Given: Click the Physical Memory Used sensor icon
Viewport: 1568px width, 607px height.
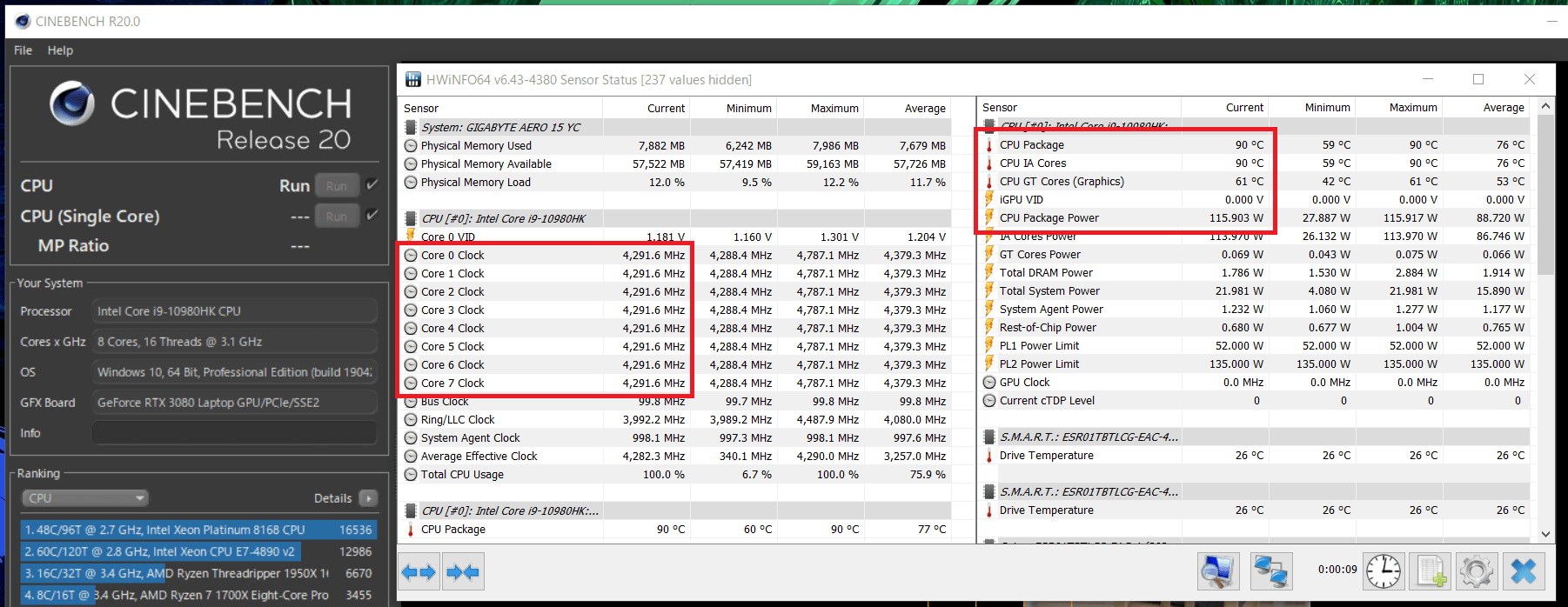Looking at the screenshot, I should point(411,146).
